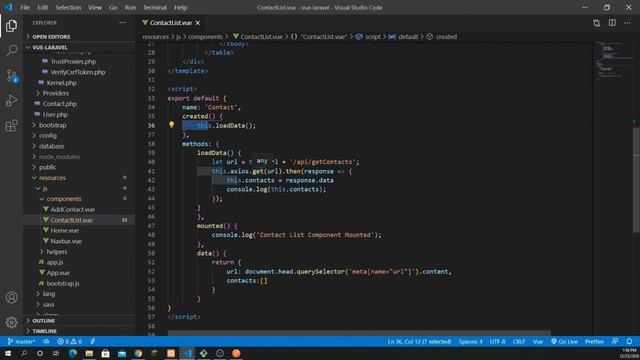This screenshot has width=640, height=360.
Task: Click the Windows Start button
Action: click(8, 353)
